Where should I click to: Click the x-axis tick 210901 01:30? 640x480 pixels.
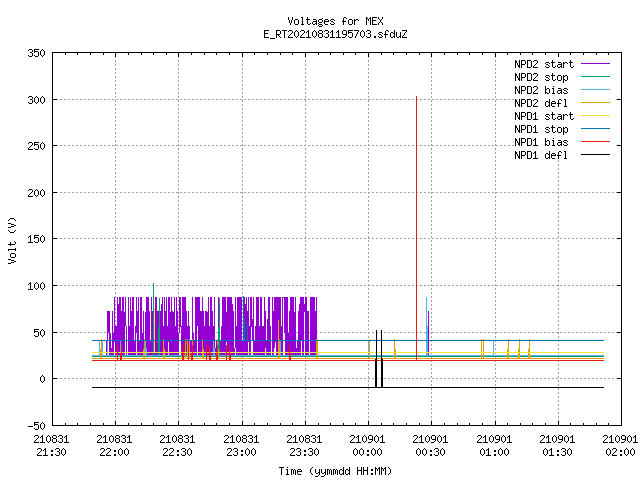[558, 446]
